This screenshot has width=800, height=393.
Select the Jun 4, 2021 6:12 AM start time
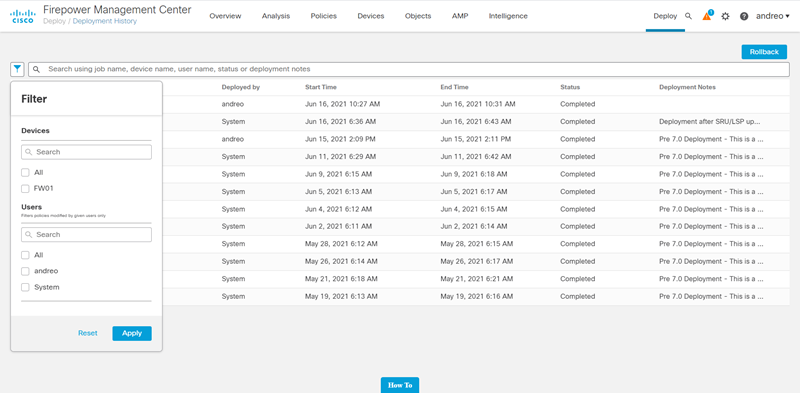[x=339, y=209]
